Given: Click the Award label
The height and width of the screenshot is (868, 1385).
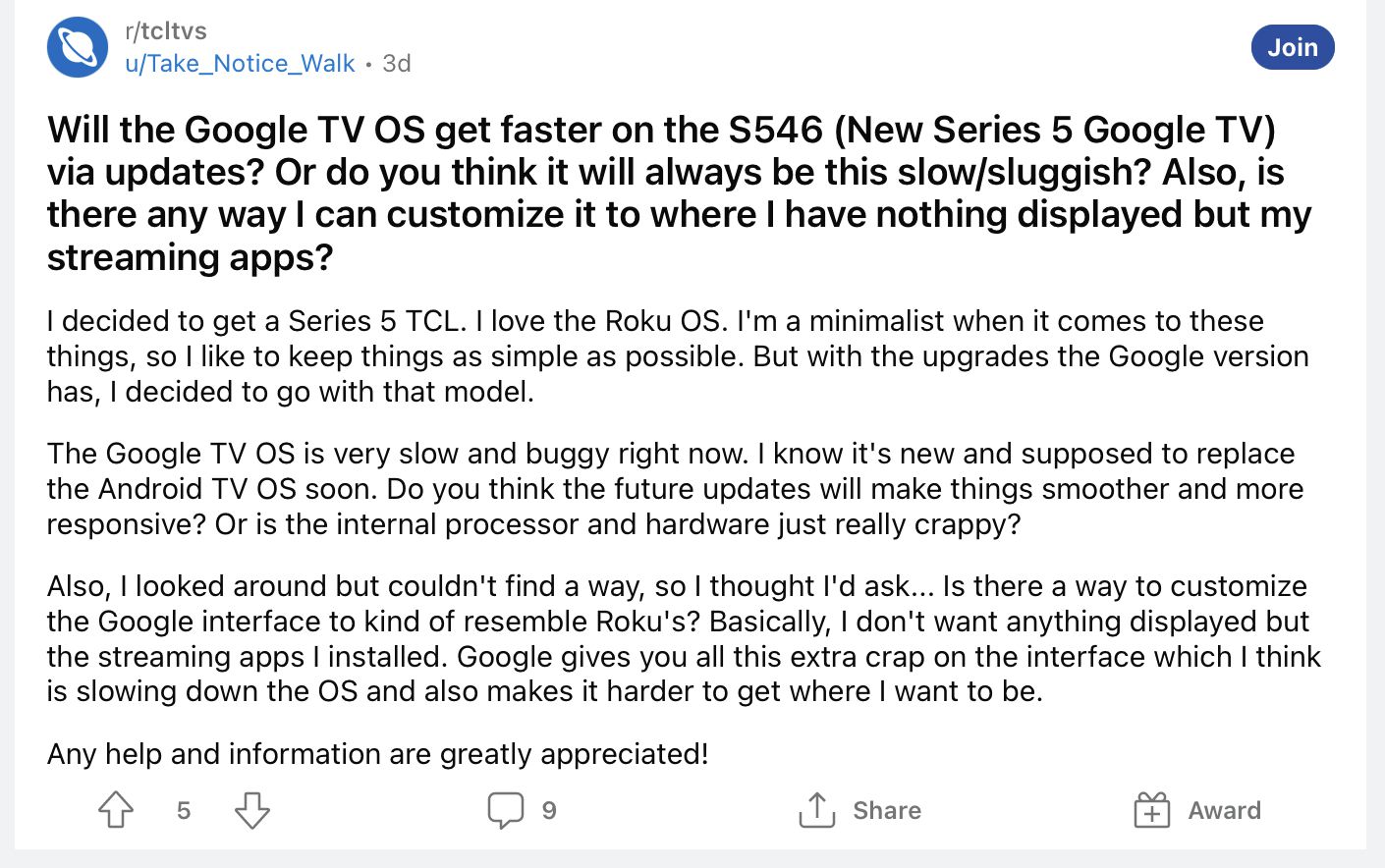Looking at the screenshot, I should [x=1224, y=810].
